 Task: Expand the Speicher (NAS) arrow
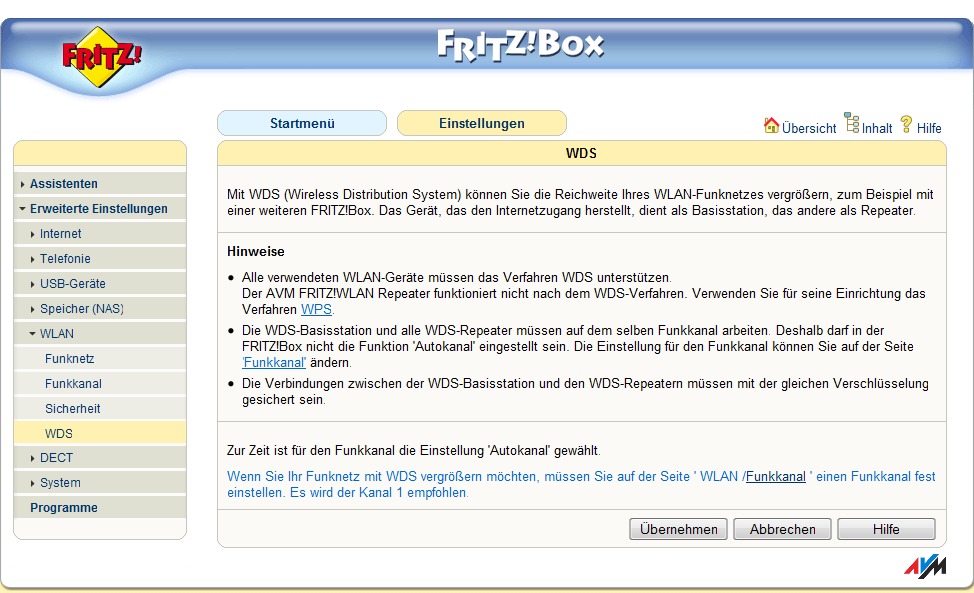32,309
